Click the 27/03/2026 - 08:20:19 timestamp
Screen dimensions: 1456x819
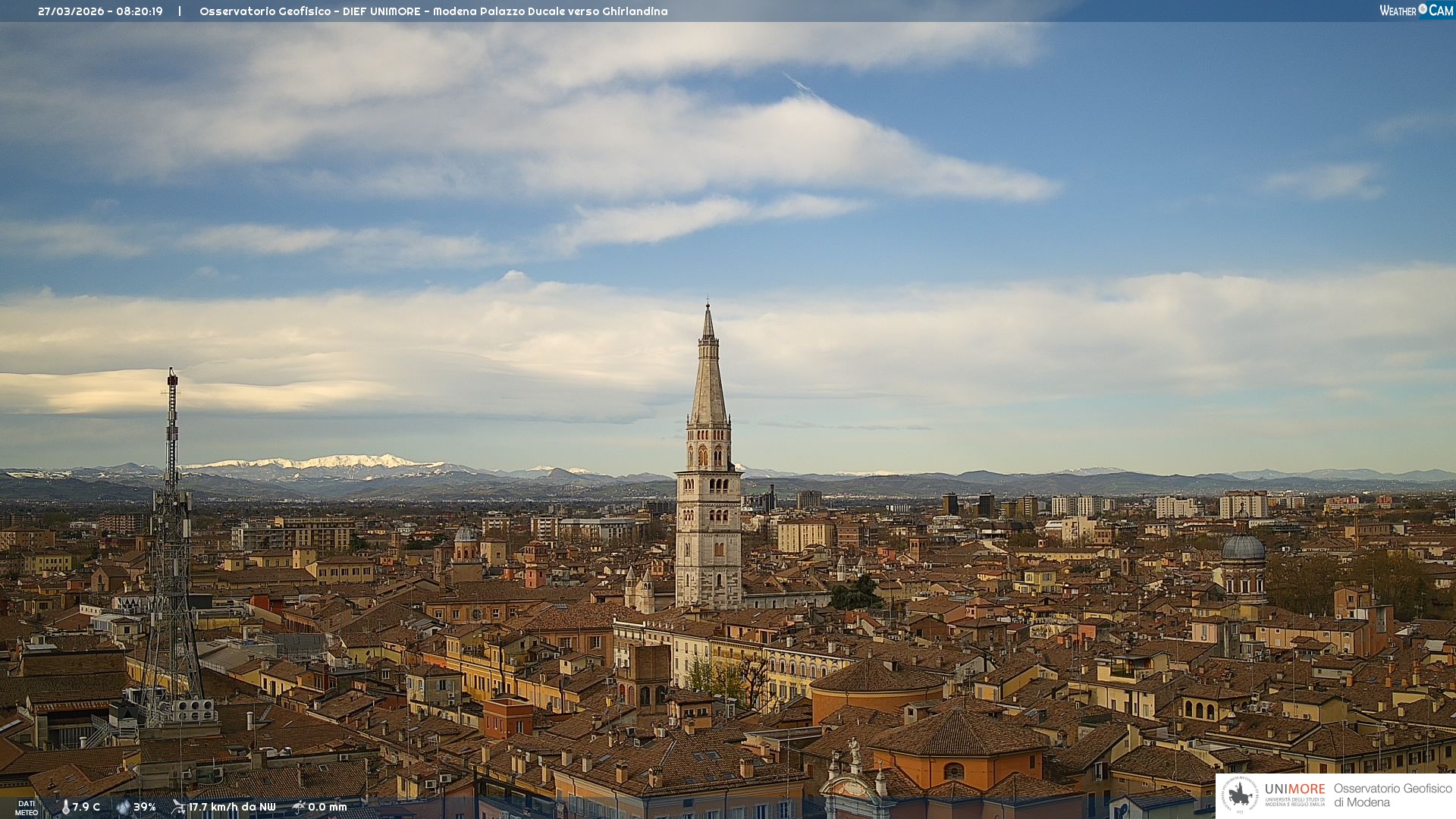(100, 11)
